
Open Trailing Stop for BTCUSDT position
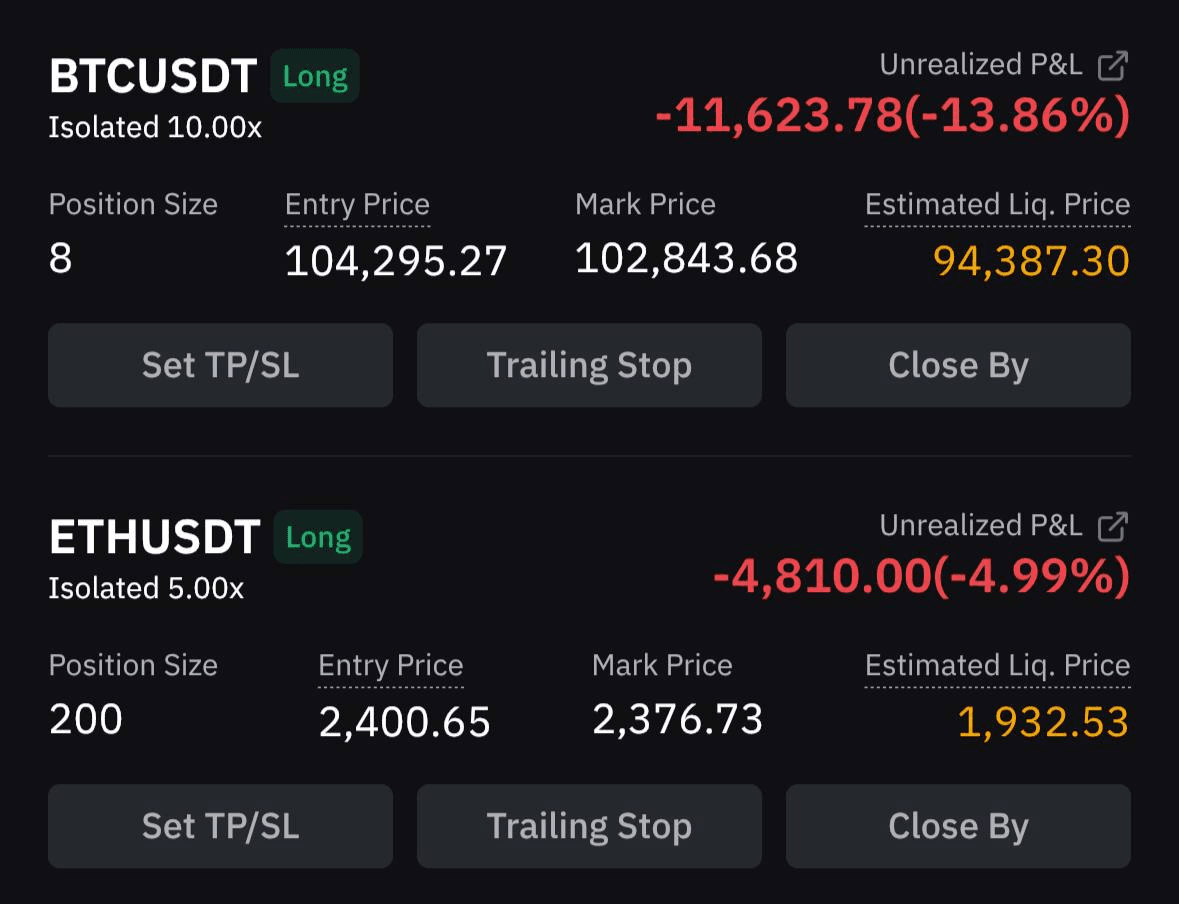[590, 366]
